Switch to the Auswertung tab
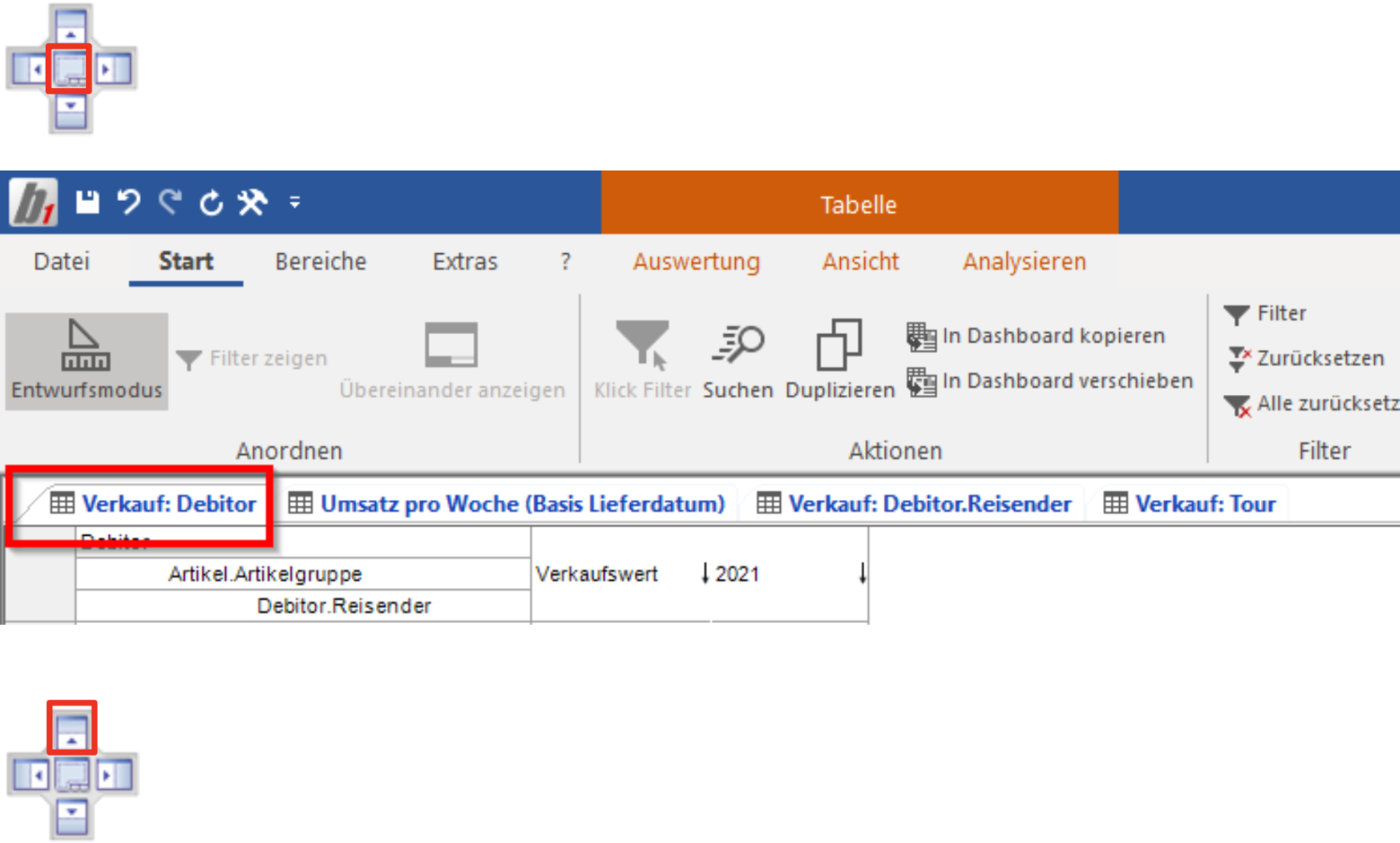Screen dimensions: 1400x843 [x=697, y=262]
